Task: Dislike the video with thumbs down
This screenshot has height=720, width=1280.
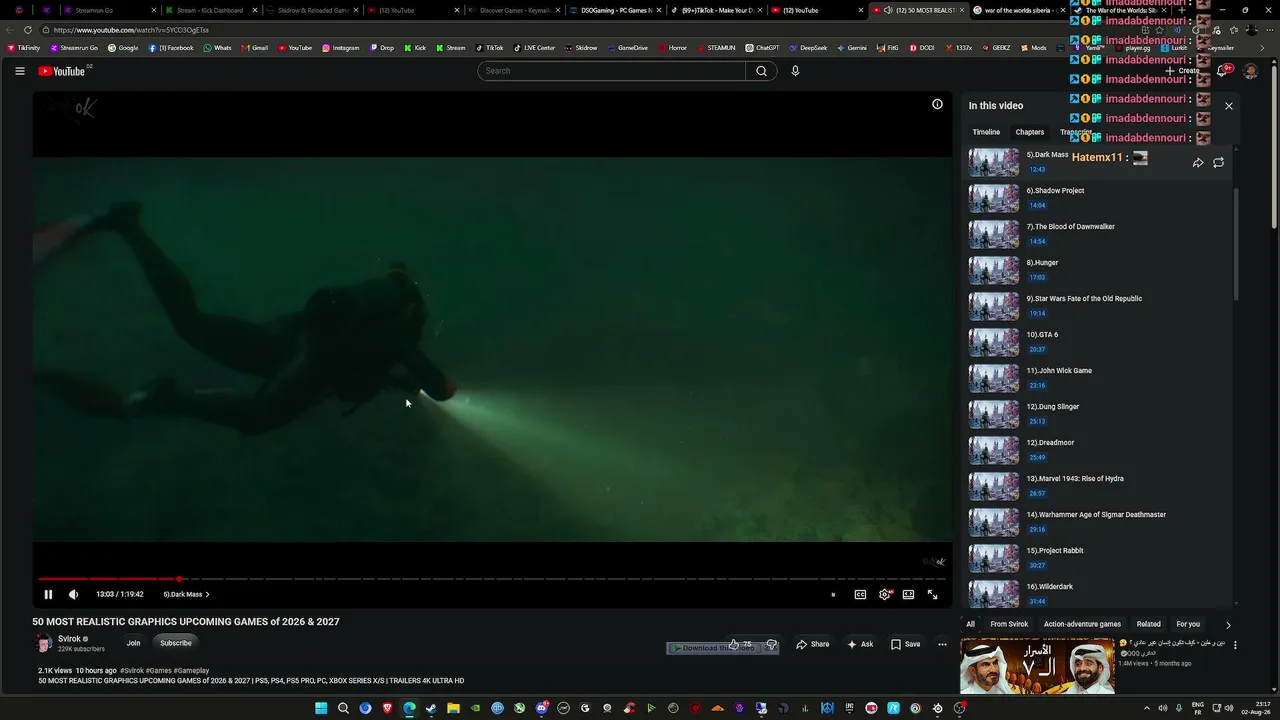Action: (x=771, y=644)
